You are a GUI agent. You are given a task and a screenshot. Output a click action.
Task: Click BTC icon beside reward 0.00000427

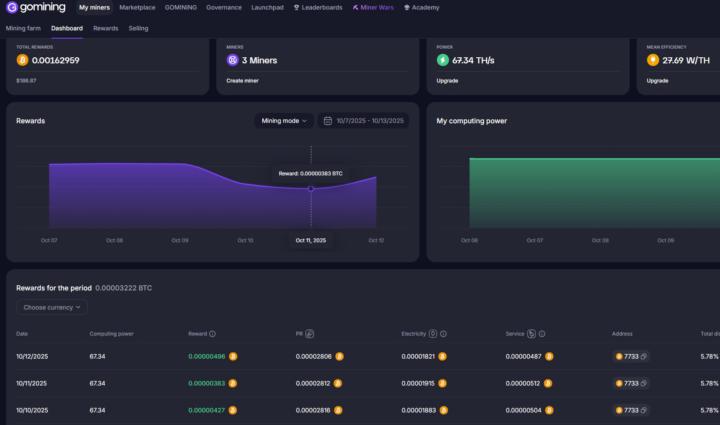click(x=233, y=411)
